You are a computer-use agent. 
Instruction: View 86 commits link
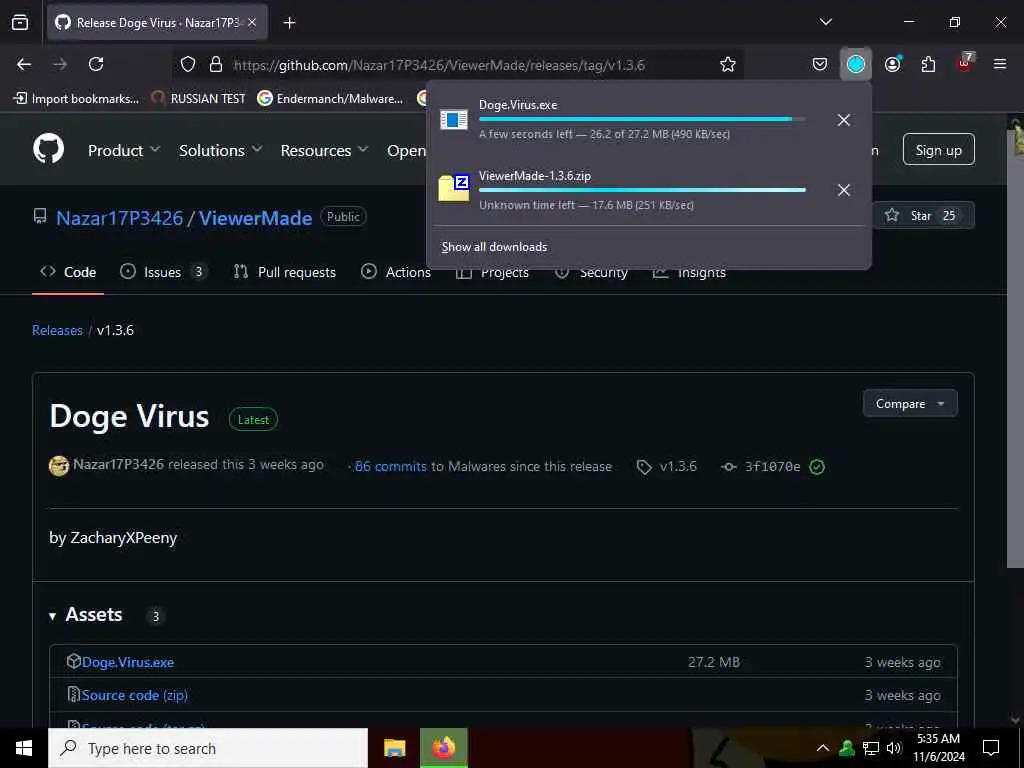point(391,466)
